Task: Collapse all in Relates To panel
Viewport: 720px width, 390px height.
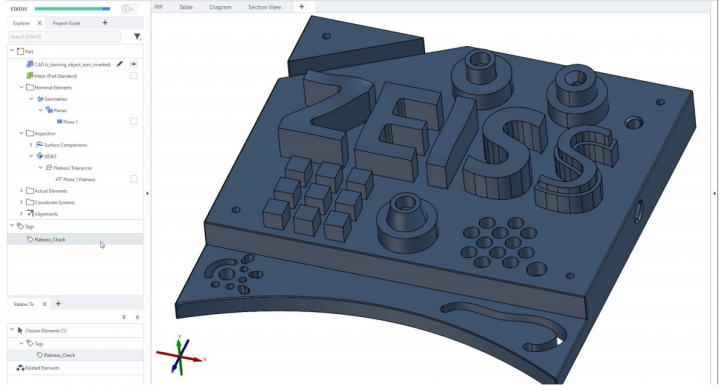Action: click(x=137, y=317)
